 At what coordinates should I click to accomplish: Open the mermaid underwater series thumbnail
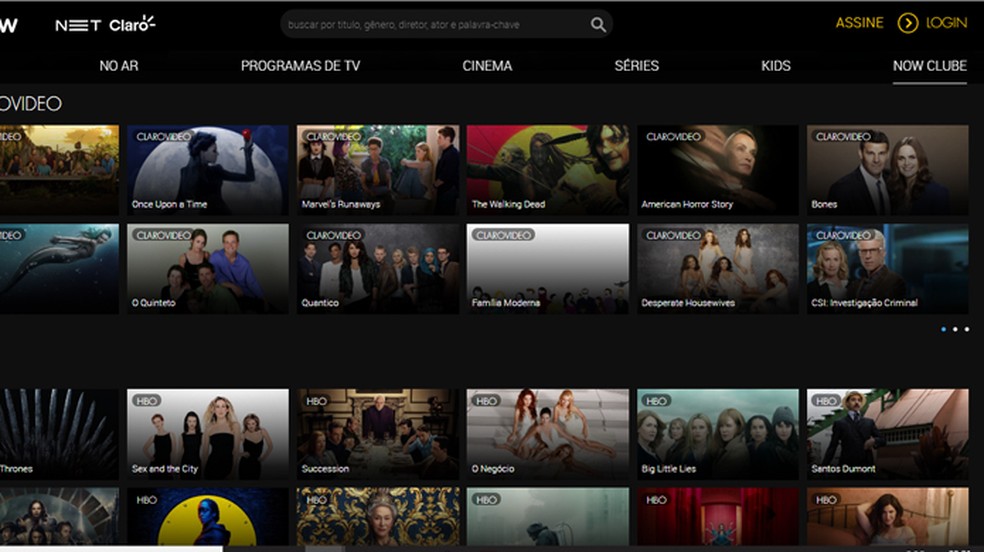[59, 268]
